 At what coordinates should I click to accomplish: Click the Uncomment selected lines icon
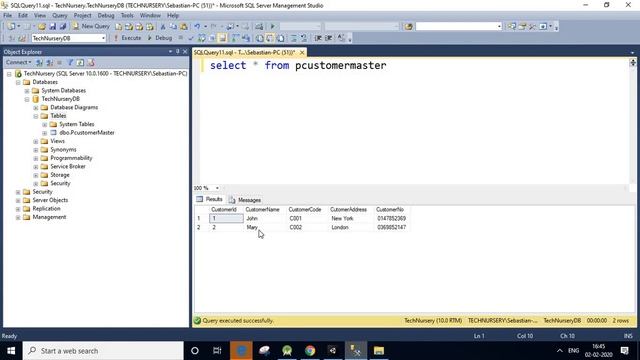(x=304, y=38)
